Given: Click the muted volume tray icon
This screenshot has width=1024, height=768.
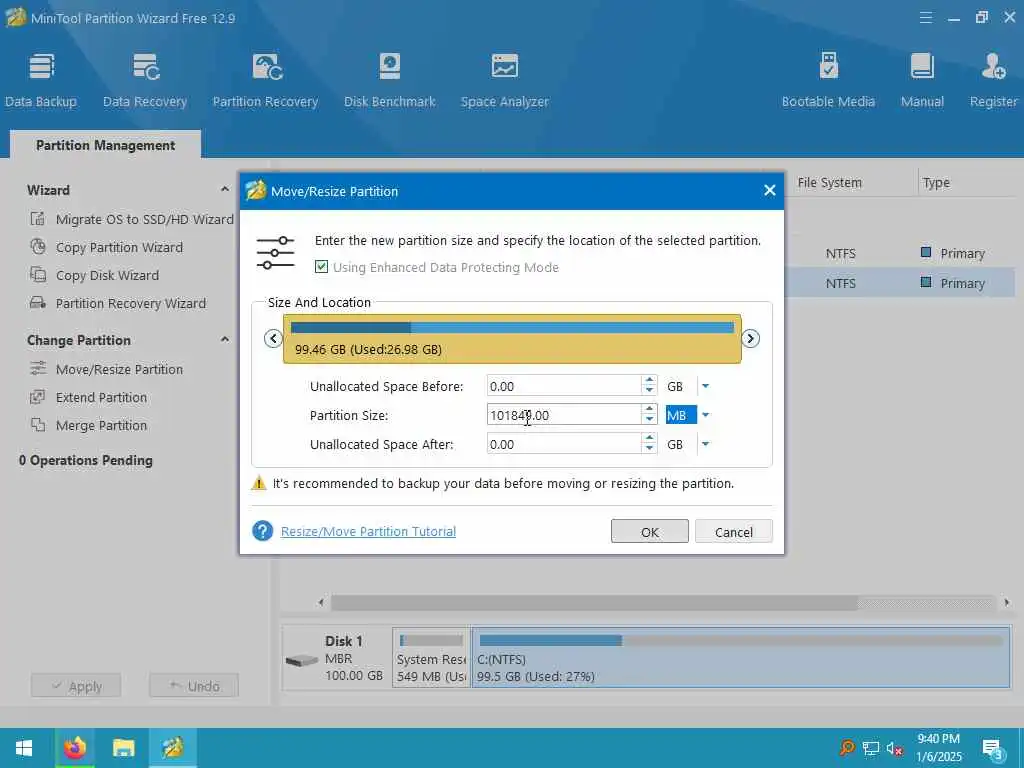Looking at the screenshot, I should click(x=895, y=748).
